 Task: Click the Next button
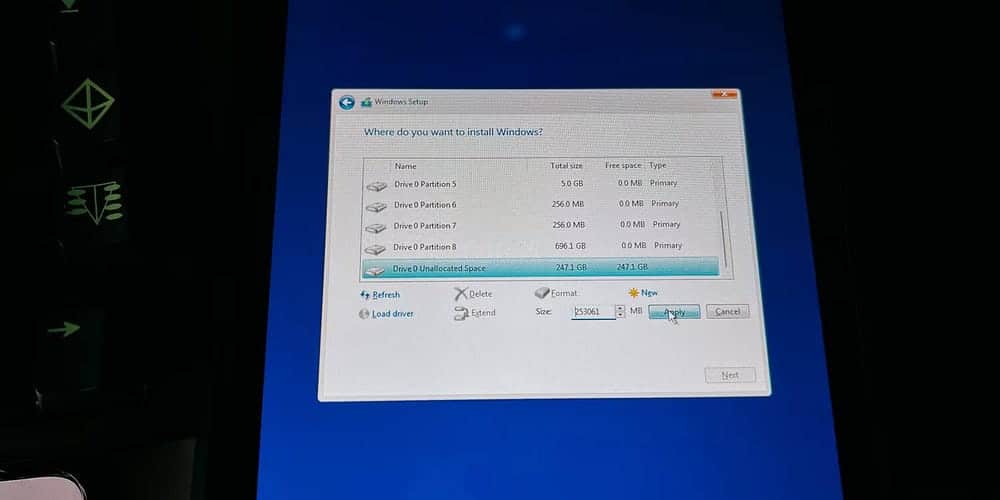pyautogui.click(x=730, y=375)
